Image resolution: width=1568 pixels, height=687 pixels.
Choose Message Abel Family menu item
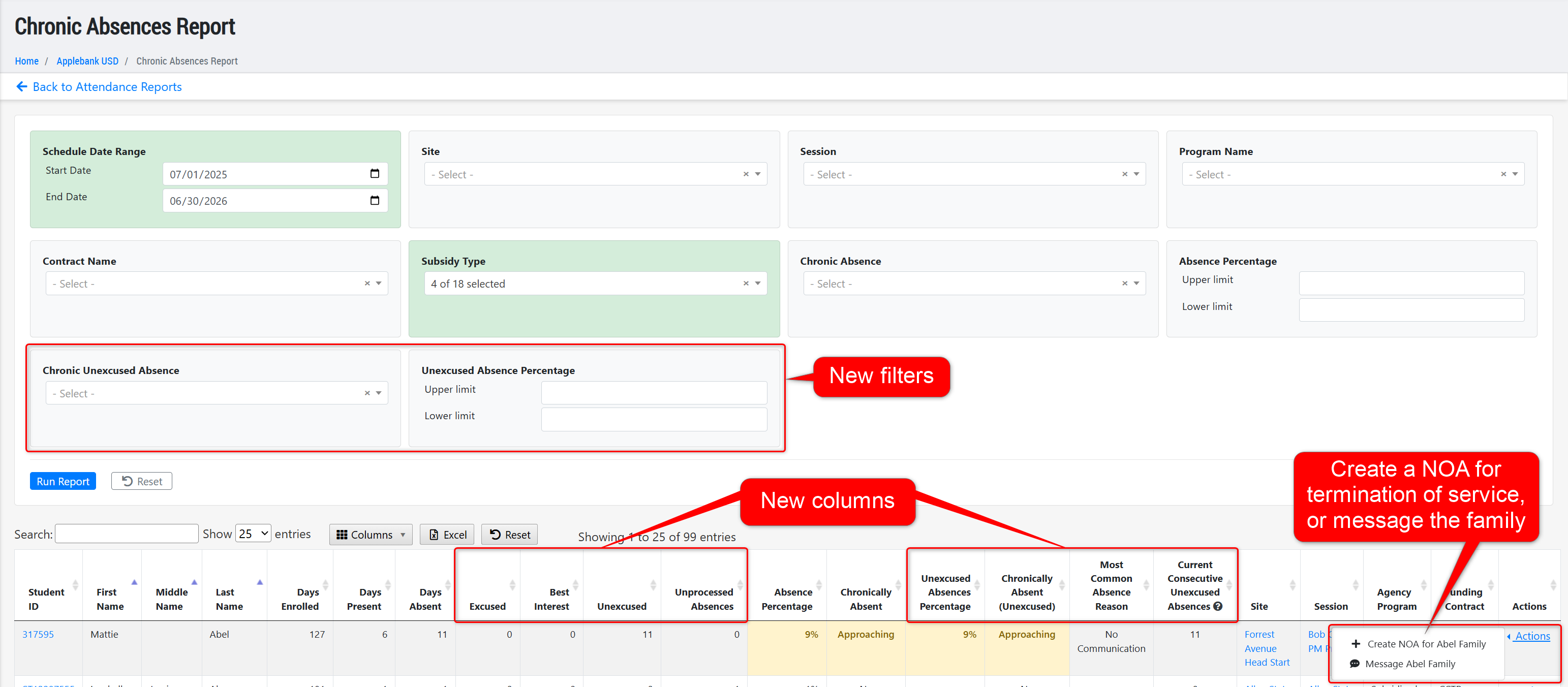(1409, 664)
